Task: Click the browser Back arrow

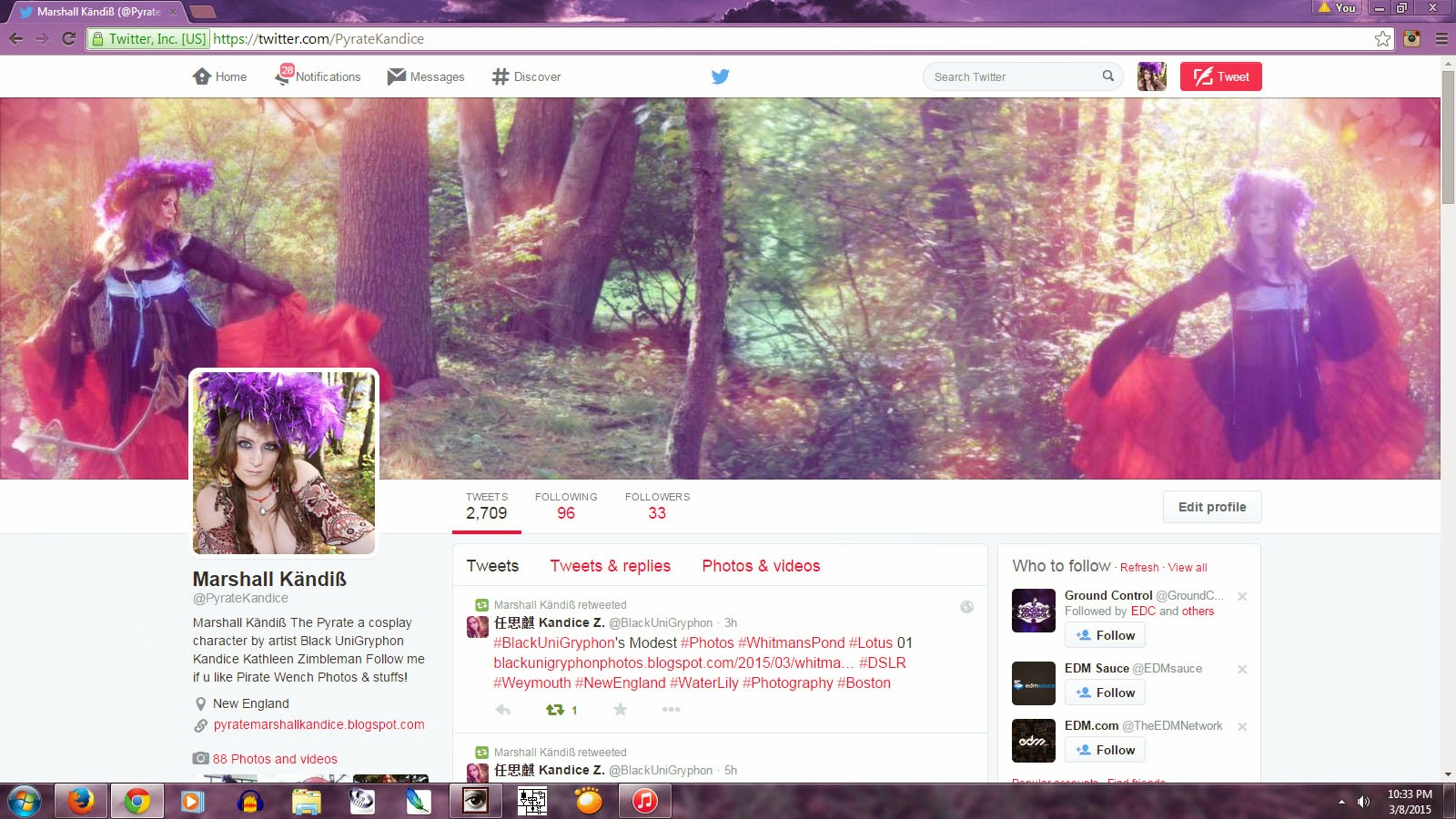Action: 15,38
